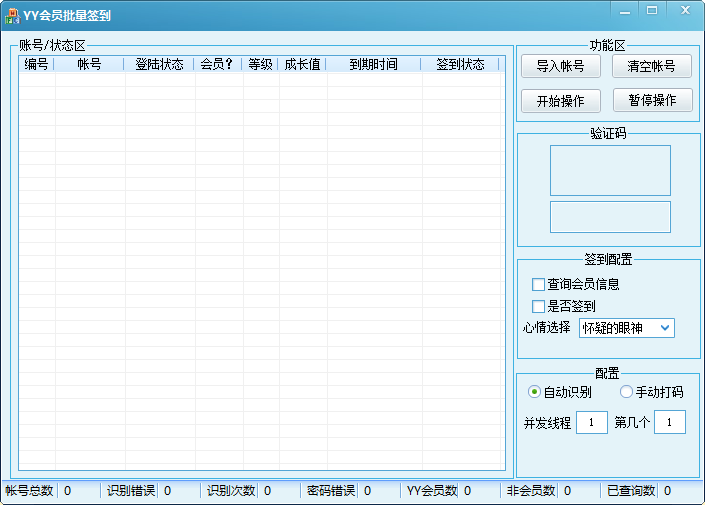
Task: Click YY会员数 status bar entry
Action: coord(432,491)
